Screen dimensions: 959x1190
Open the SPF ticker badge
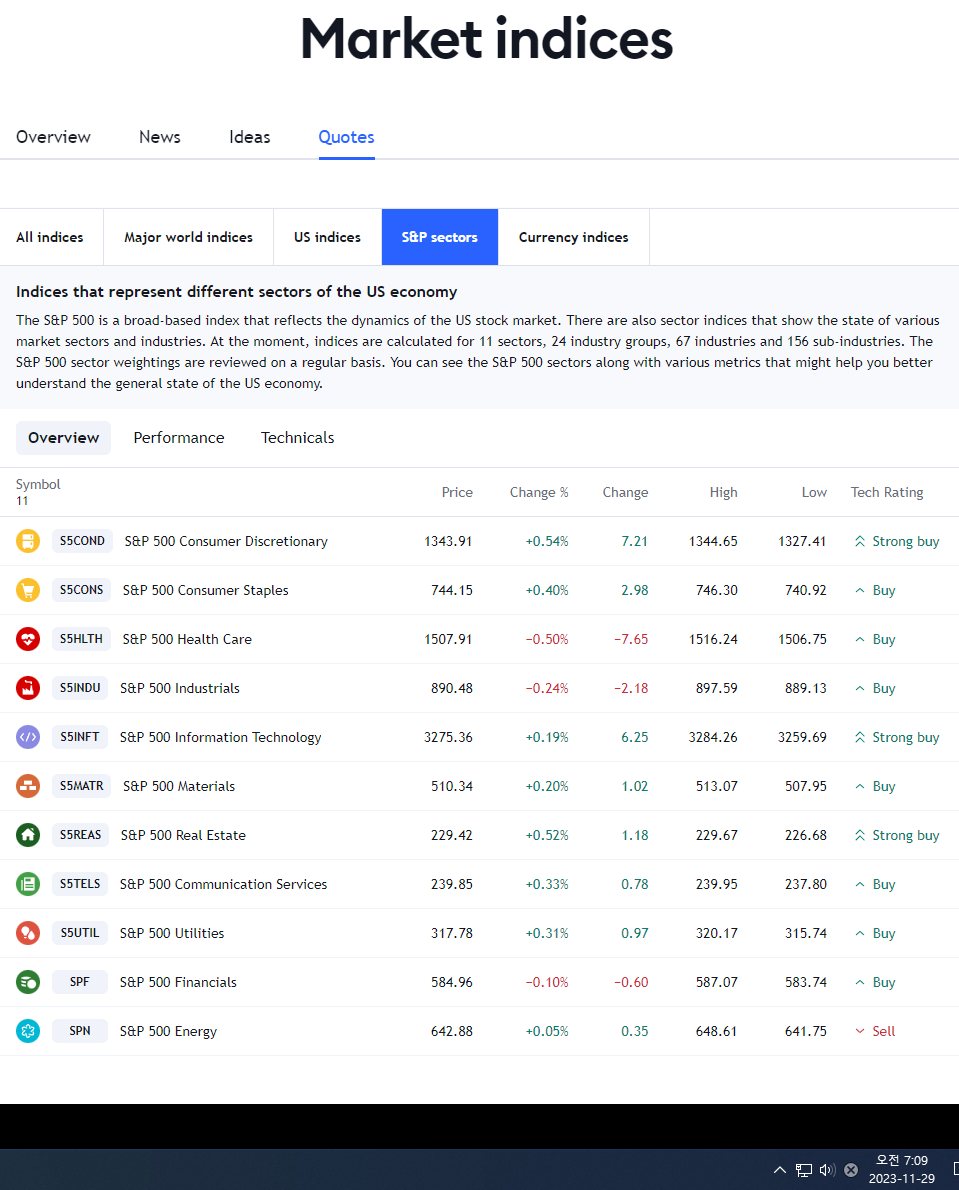[80, 982]
